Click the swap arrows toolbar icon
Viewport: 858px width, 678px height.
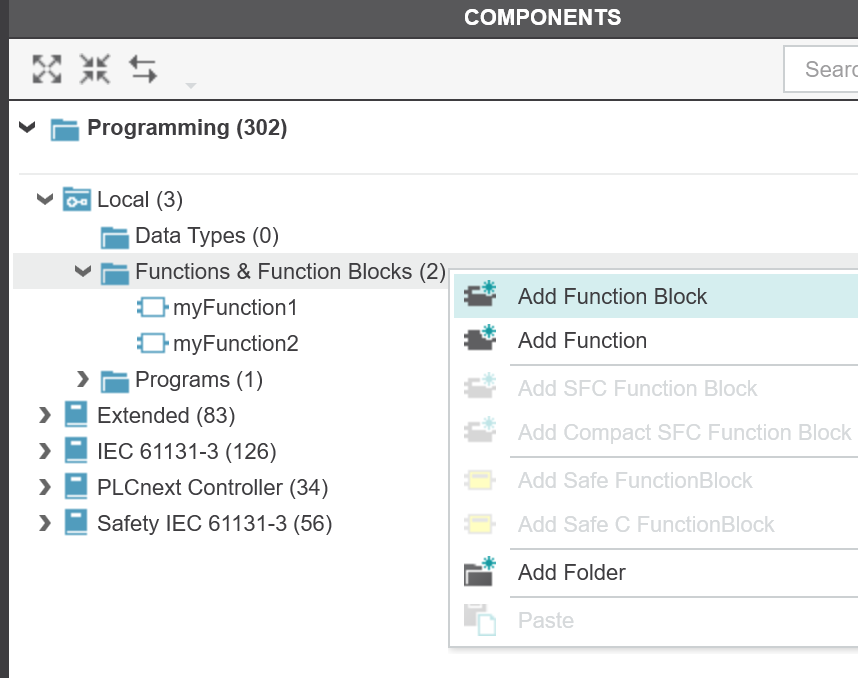coord(143,69)
